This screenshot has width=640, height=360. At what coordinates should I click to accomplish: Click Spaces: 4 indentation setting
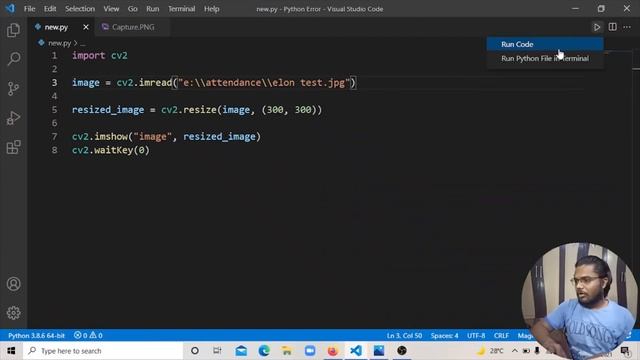pyautogui.click(x=444, y=336)
